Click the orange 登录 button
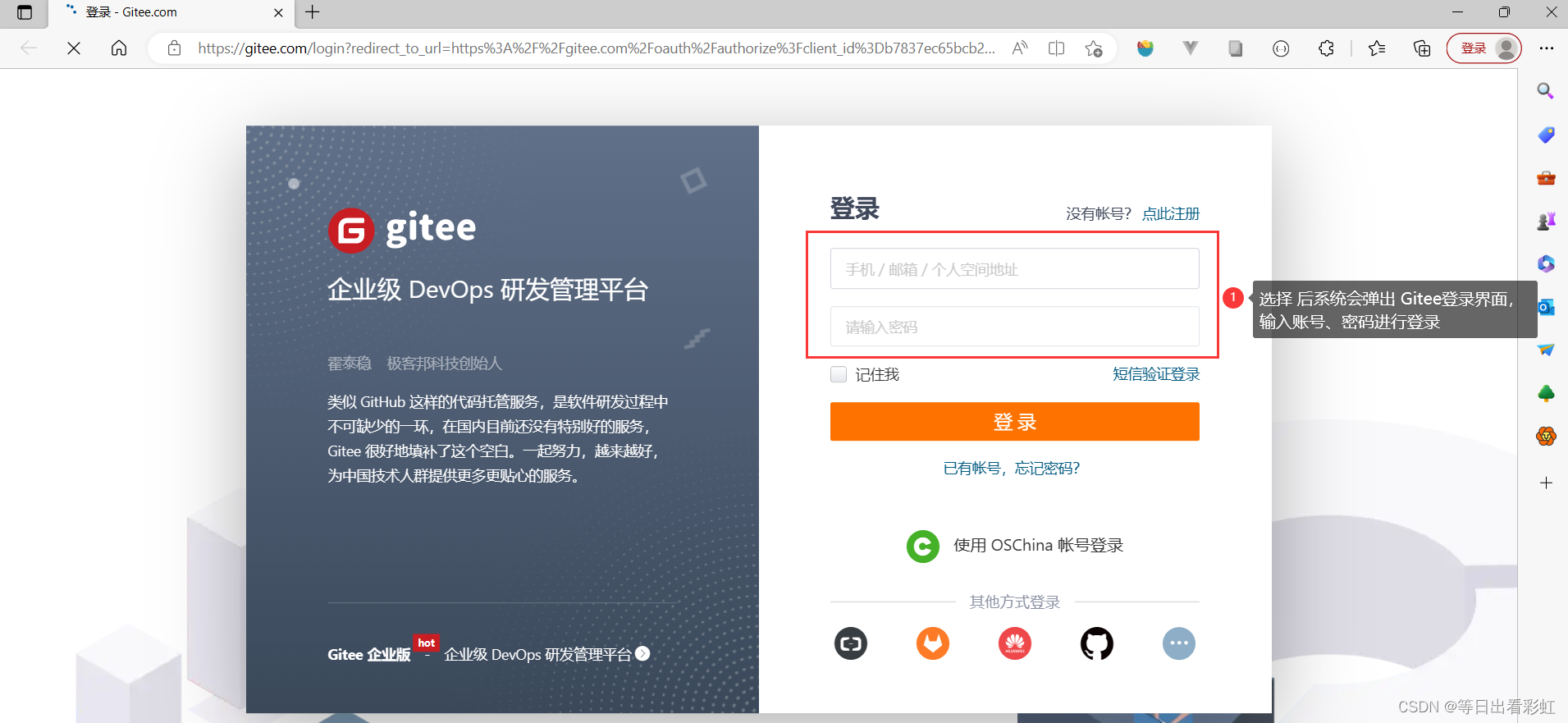 (1014, 421)
